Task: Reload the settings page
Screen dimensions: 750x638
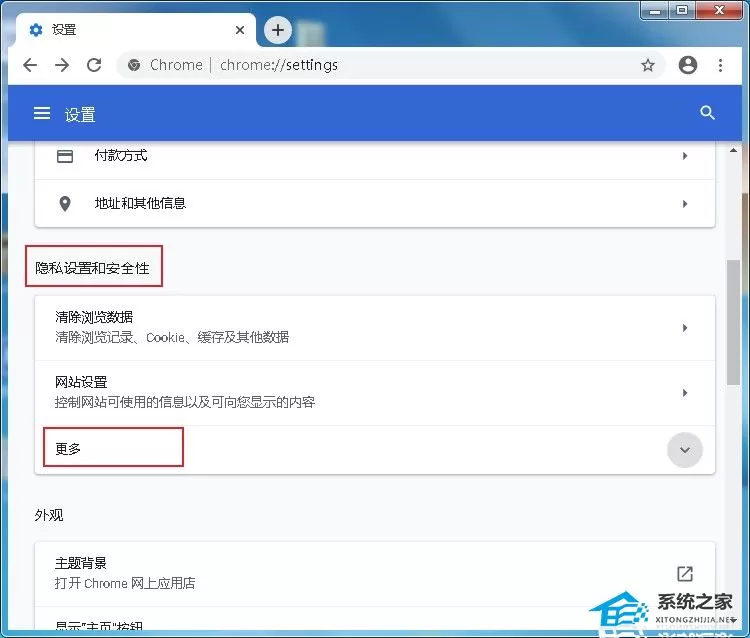Action: 94,65
